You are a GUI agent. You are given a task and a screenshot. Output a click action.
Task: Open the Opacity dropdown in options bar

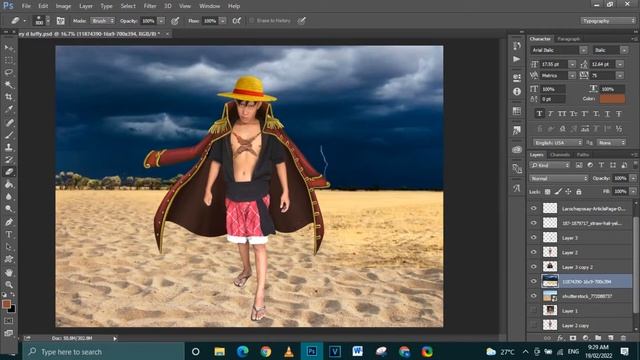tap(162, 21)
